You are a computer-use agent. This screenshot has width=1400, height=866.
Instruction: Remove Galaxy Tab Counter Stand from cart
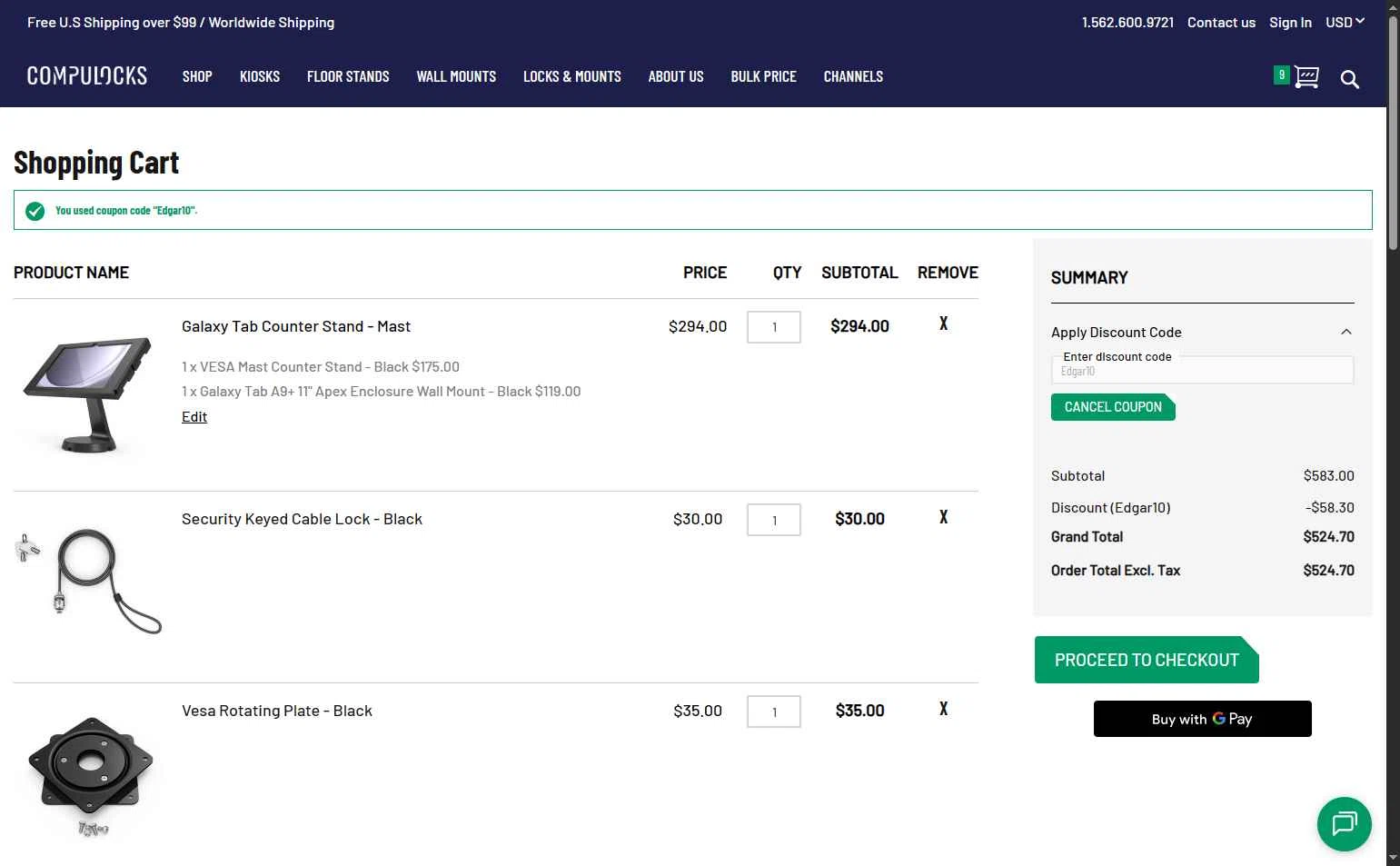pyautogui.click(x=944, y=324)
